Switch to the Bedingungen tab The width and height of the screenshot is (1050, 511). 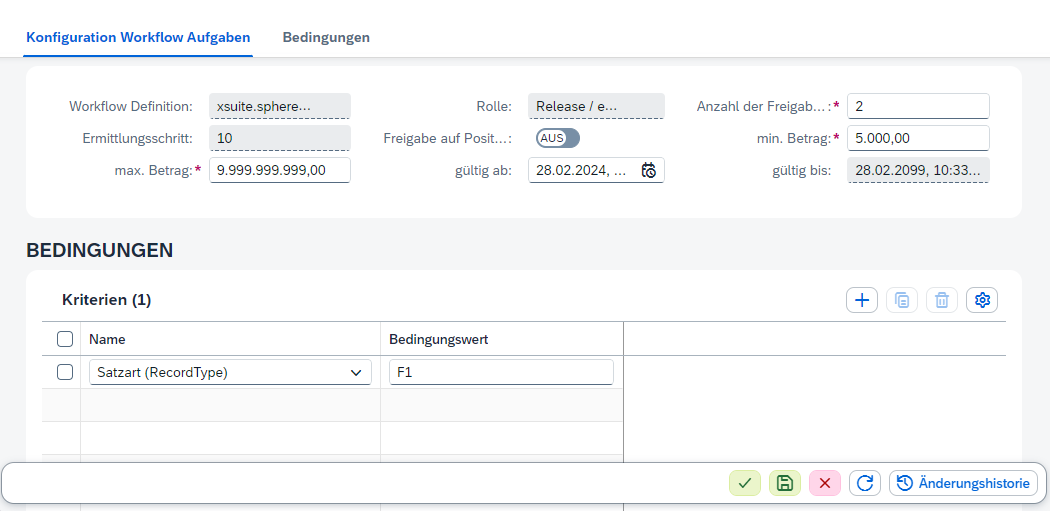pos(326,37)
